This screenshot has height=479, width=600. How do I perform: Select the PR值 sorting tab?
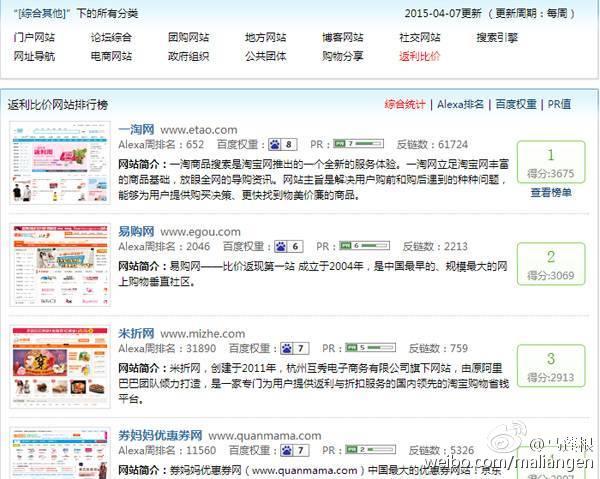coord(559,104)
